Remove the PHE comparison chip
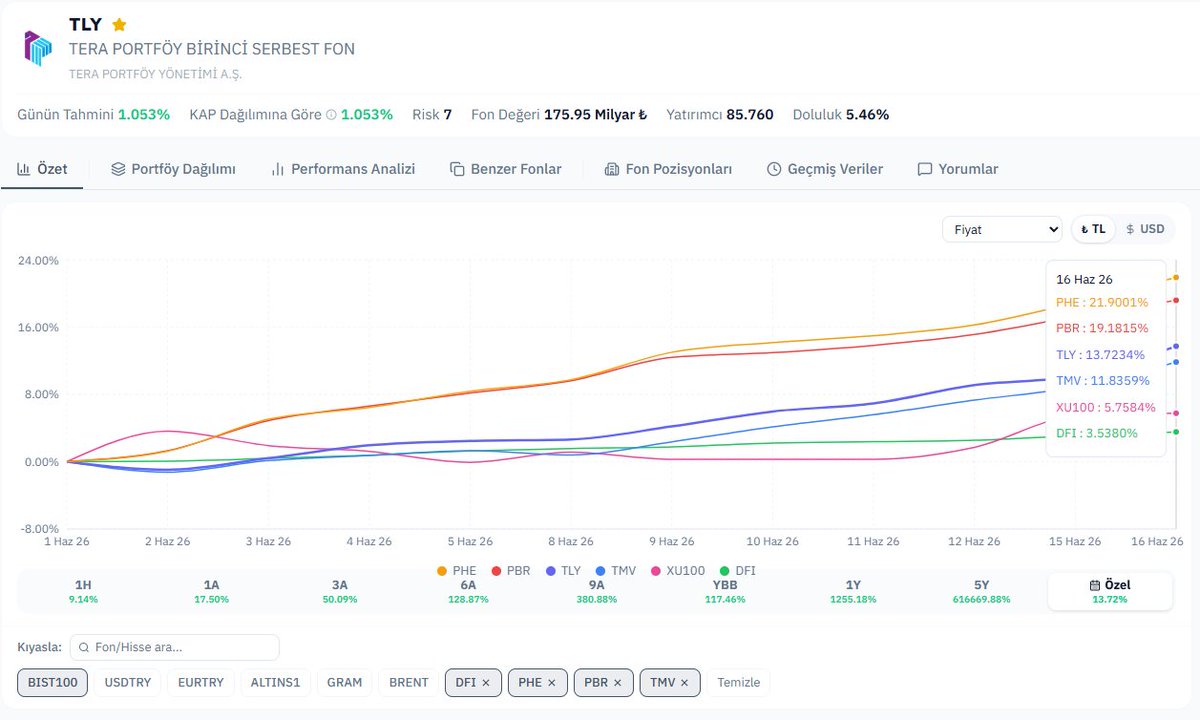1200x720 pixels. 551,682
